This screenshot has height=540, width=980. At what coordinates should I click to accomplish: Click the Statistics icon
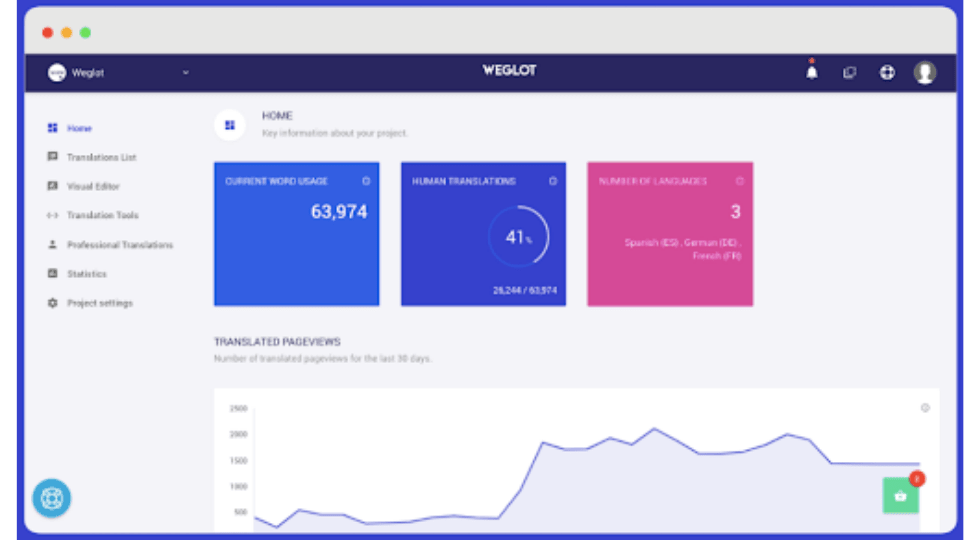coord(52,273)
